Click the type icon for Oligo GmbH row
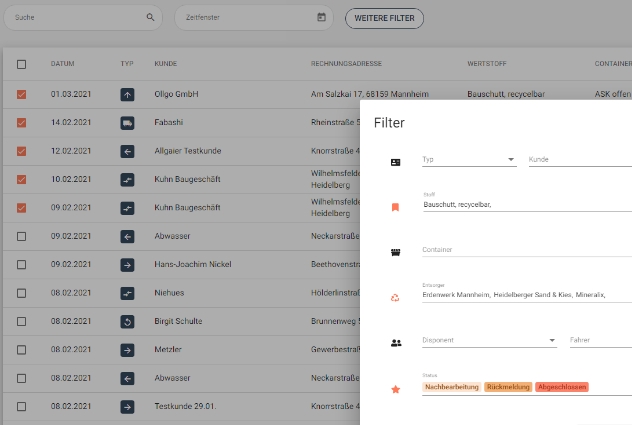Viewport: 632px width, 425px height. click(x=127, y=95)
